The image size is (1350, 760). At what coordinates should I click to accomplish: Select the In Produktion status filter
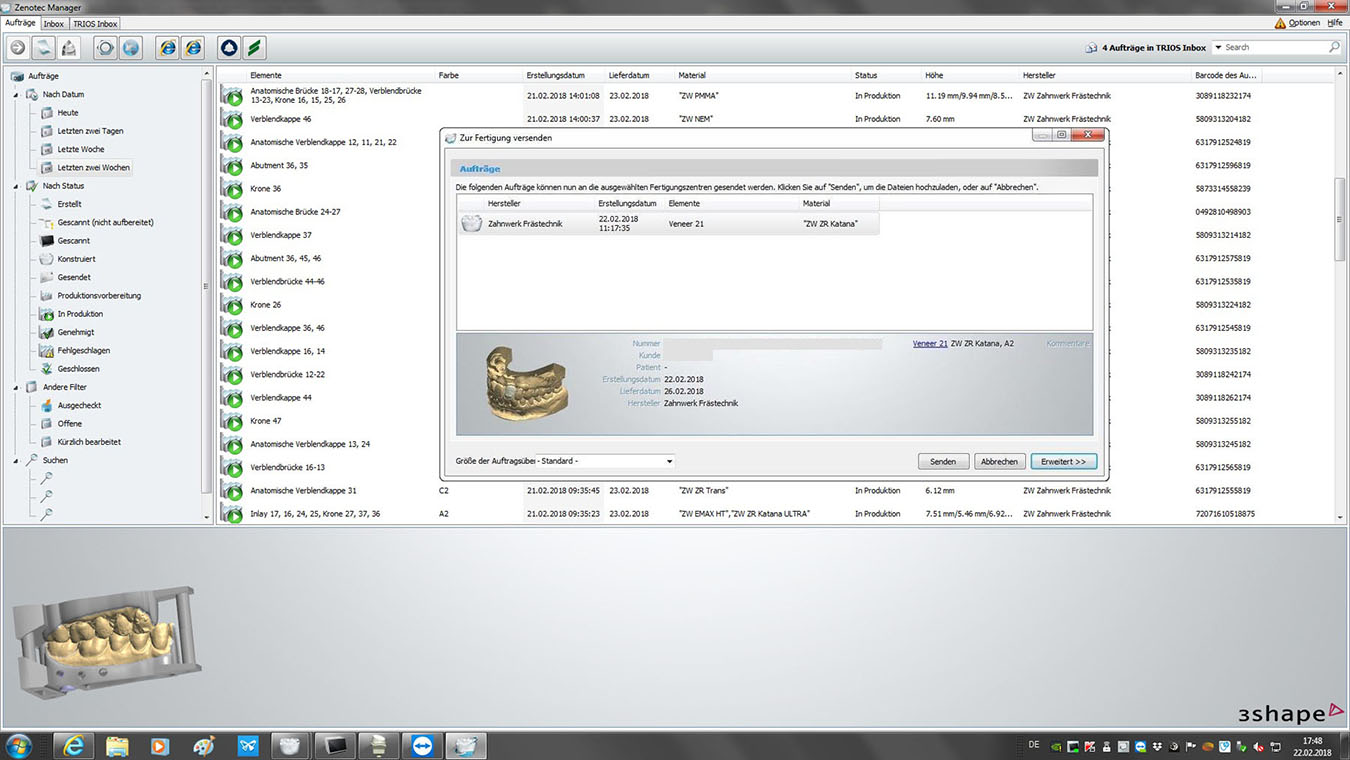click(x=80, y=314)
